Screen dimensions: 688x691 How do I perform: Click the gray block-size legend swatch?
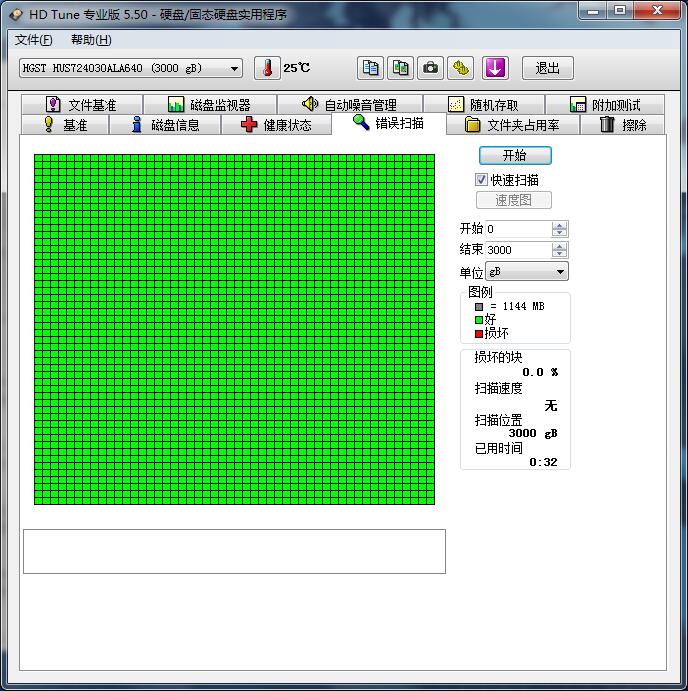point(479,306)
